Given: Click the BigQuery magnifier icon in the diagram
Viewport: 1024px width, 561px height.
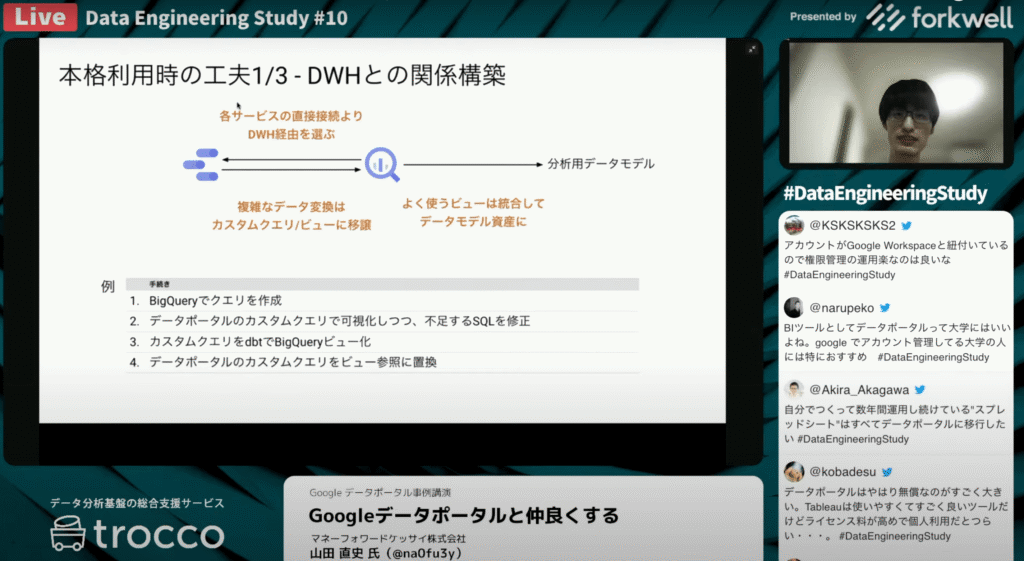Looking at the screenshot, I should click(x=382, y=164).
